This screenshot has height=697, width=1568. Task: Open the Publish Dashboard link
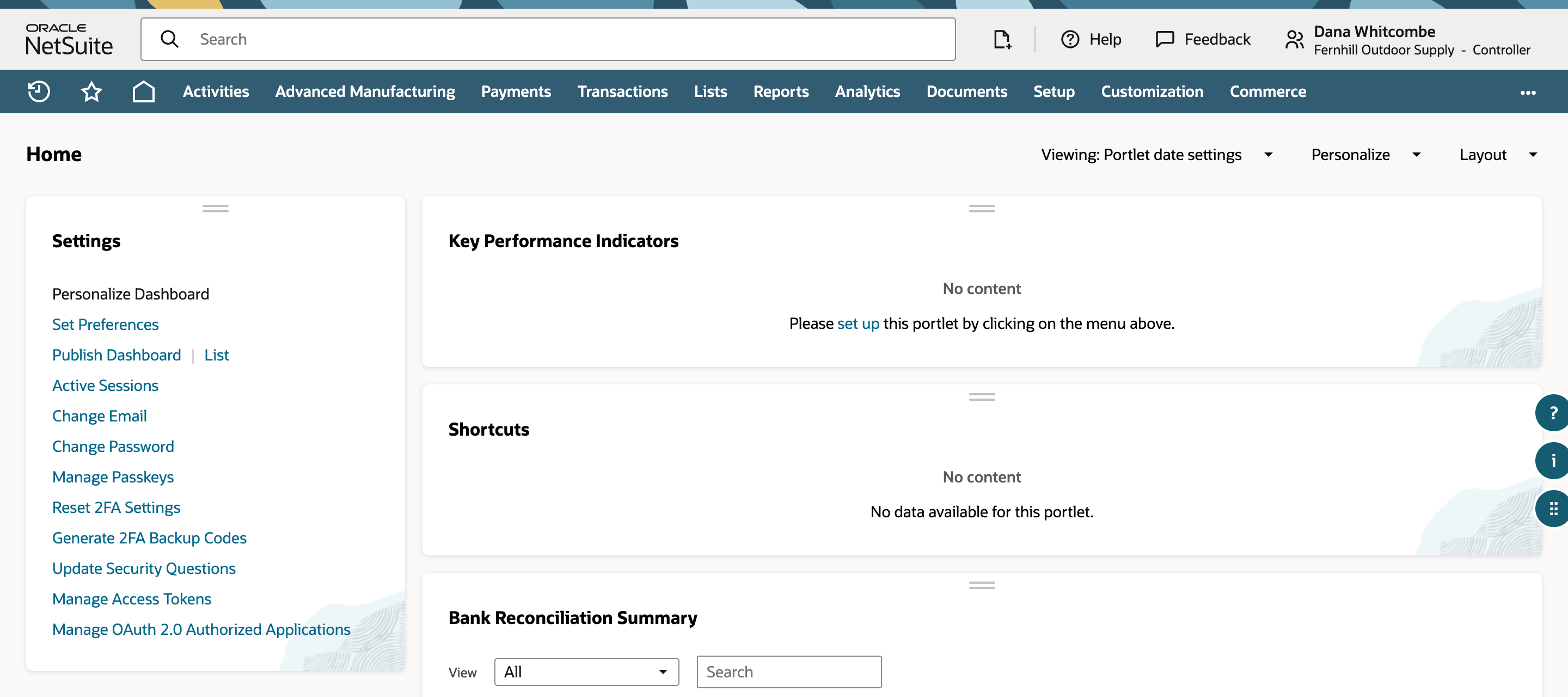pyautogui.click(x=117, y=355)
